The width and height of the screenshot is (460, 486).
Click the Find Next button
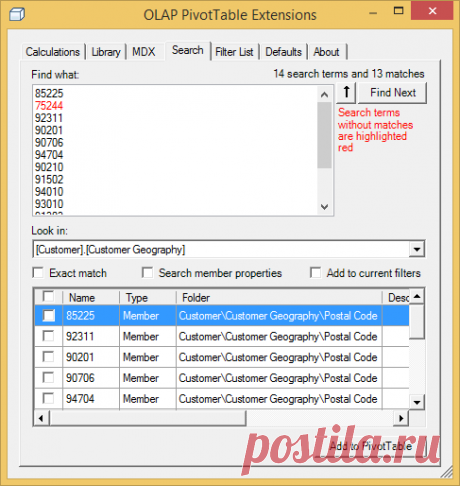coord(393,92)
